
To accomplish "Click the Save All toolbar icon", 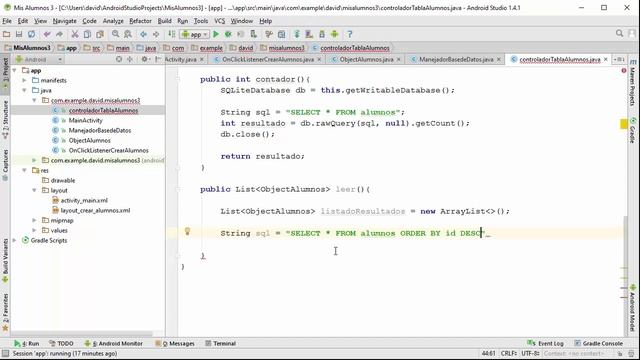I will coord(19,34).
